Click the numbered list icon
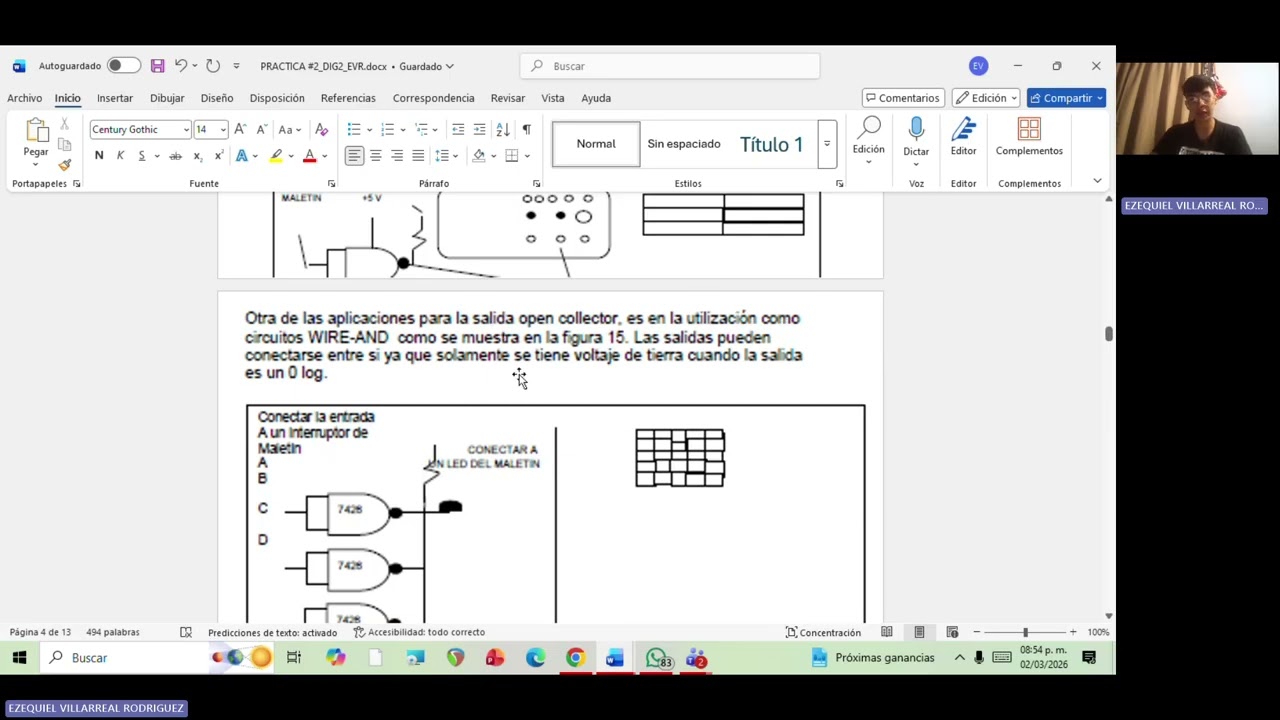Image resolution: width=1280 pixels, height=720 pixels. (387, 130)
